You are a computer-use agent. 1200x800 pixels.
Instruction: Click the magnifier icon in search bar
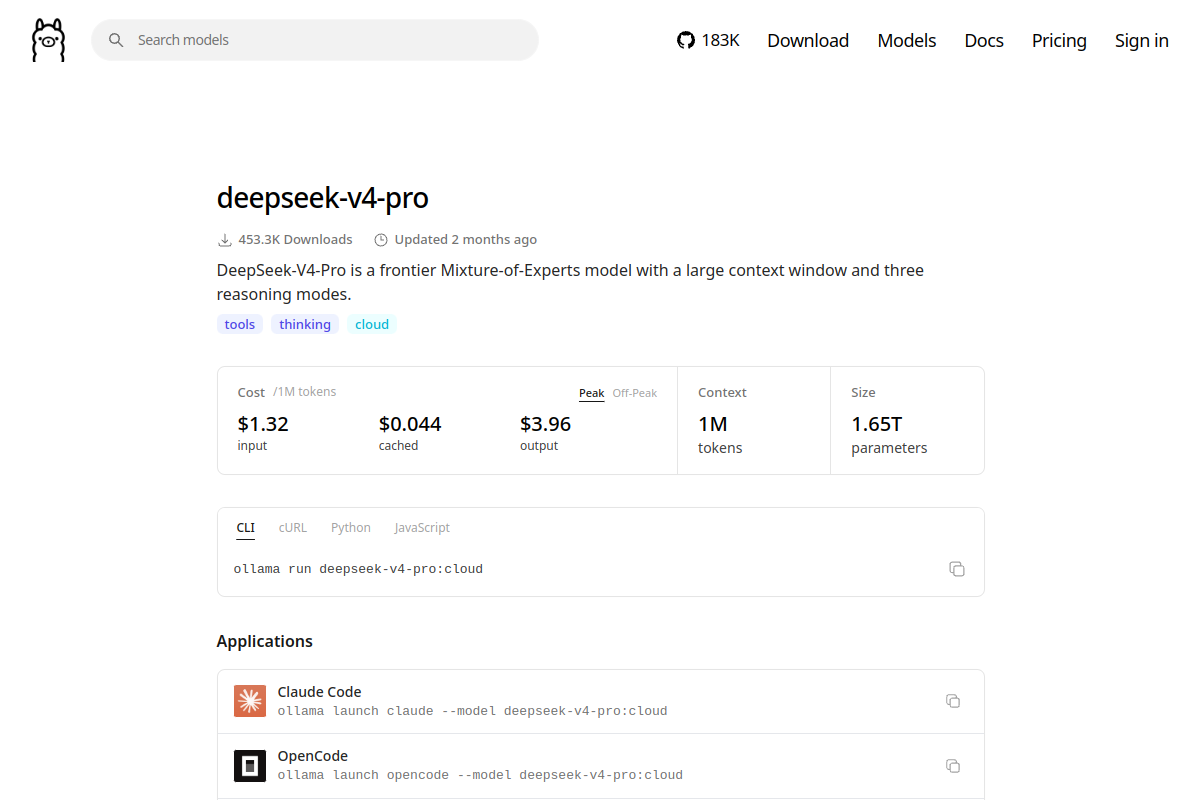point(116,40)
